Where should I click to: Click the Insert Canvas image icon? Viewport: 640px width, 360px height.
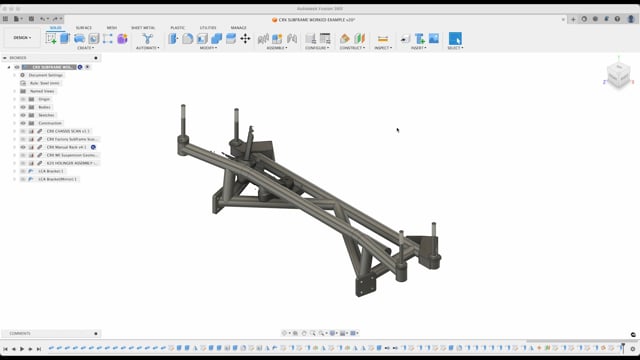click(x=434, y=38)
